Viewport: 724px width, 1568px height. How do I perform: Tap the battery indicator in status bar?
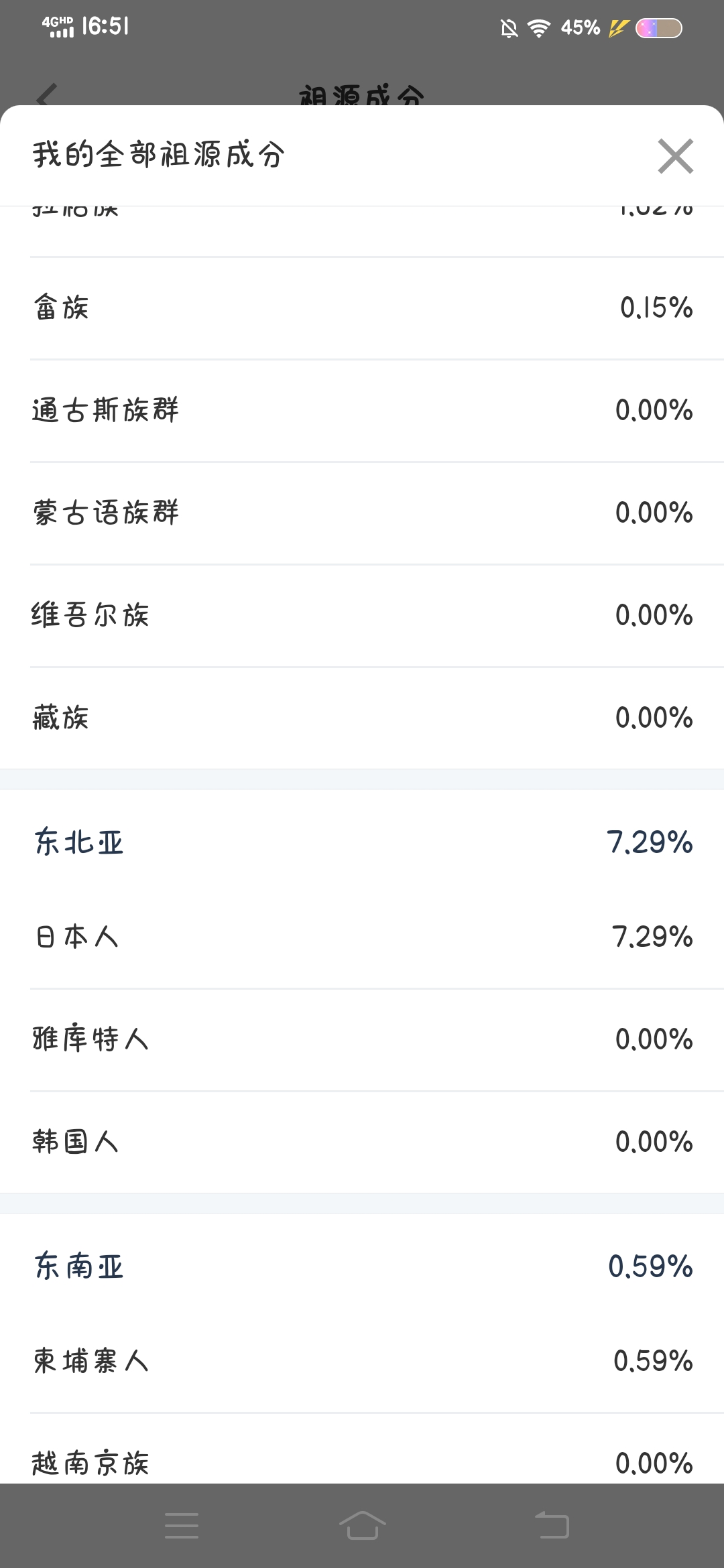(x=658, y=28)
